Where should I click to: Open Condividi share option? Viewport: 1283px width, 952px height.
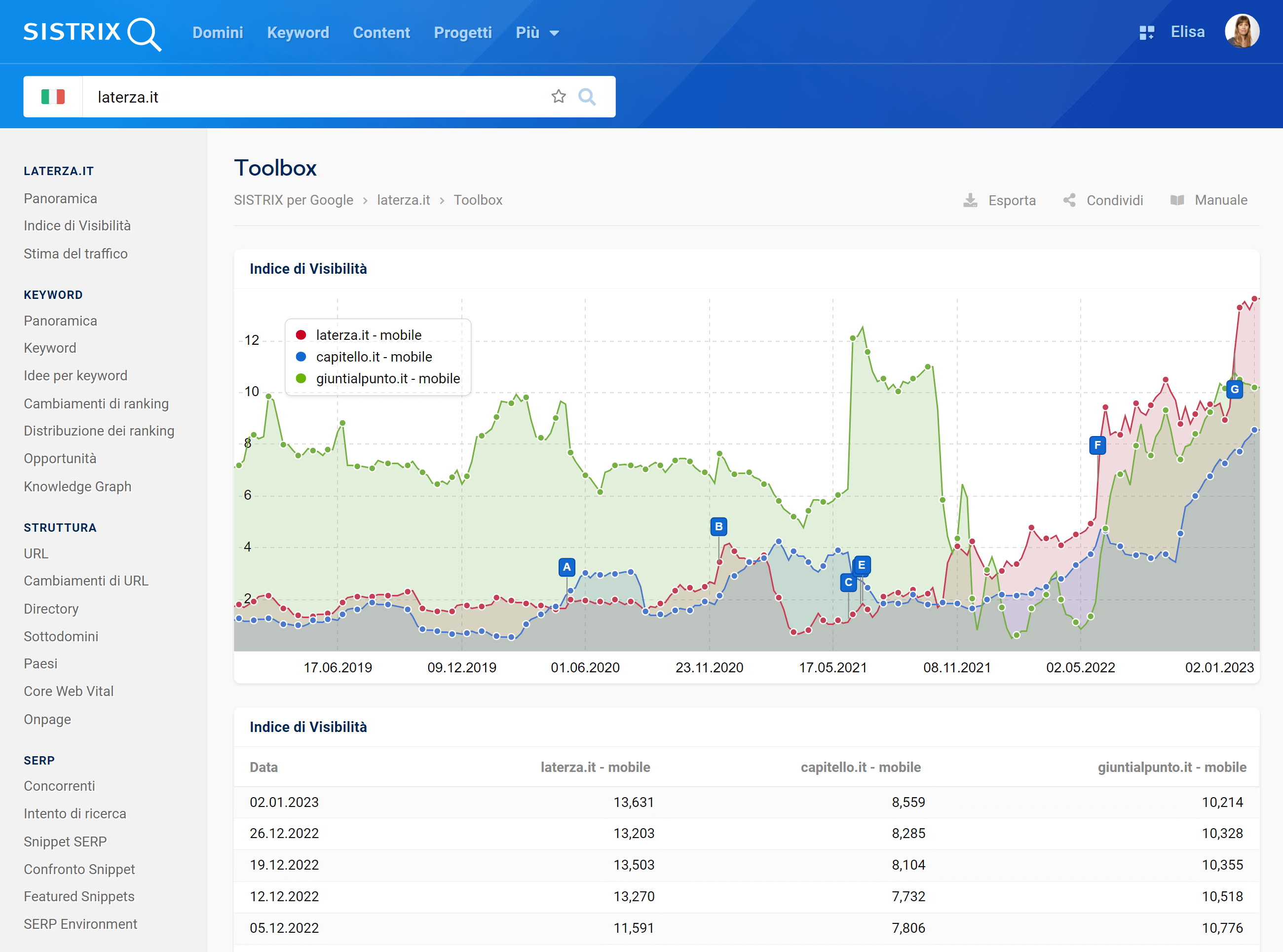[1115, 200]
